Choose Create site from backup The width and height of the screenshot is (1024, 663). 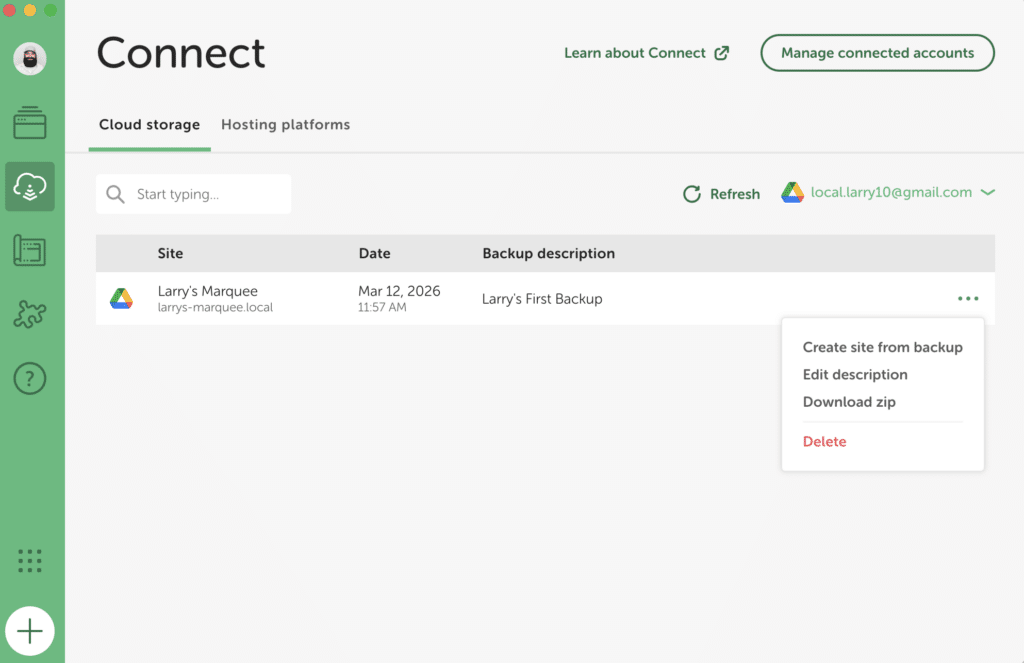point(882,347)
